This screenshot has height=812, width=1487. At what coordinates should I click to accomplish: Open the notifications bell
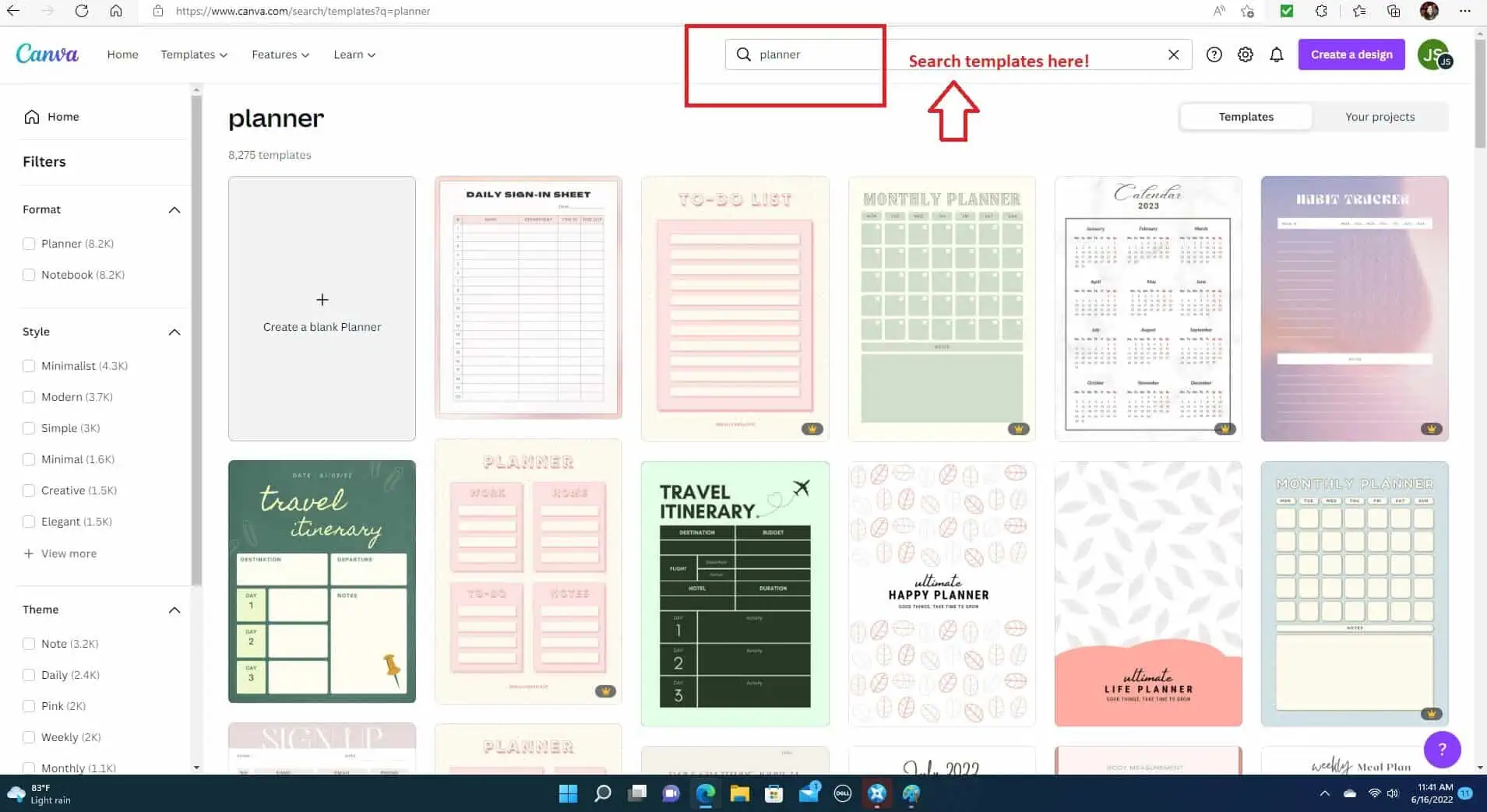pos(1276,54)
